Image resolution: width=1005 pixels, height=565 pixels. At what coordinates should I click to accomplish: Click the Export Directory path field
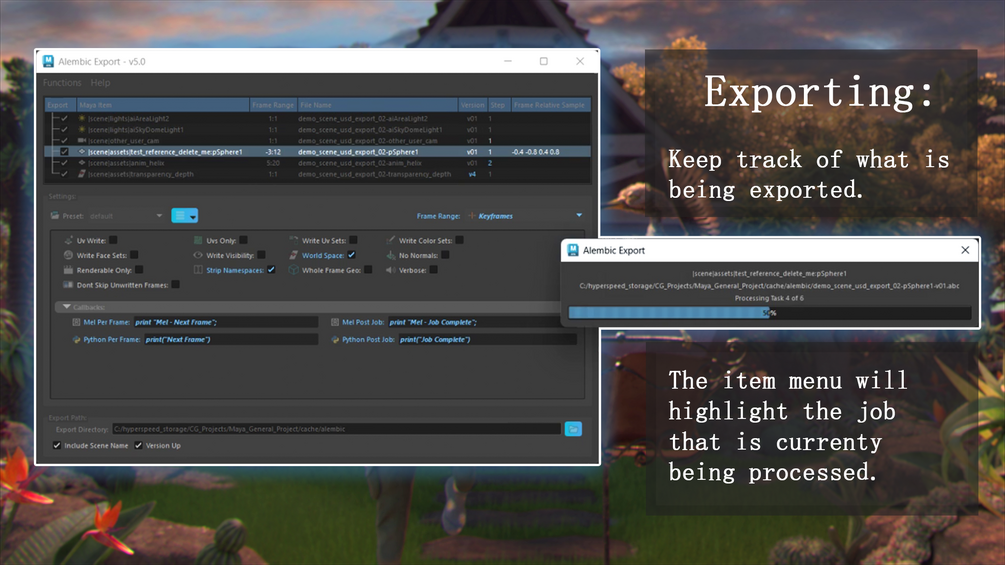(x=336, y=429)
